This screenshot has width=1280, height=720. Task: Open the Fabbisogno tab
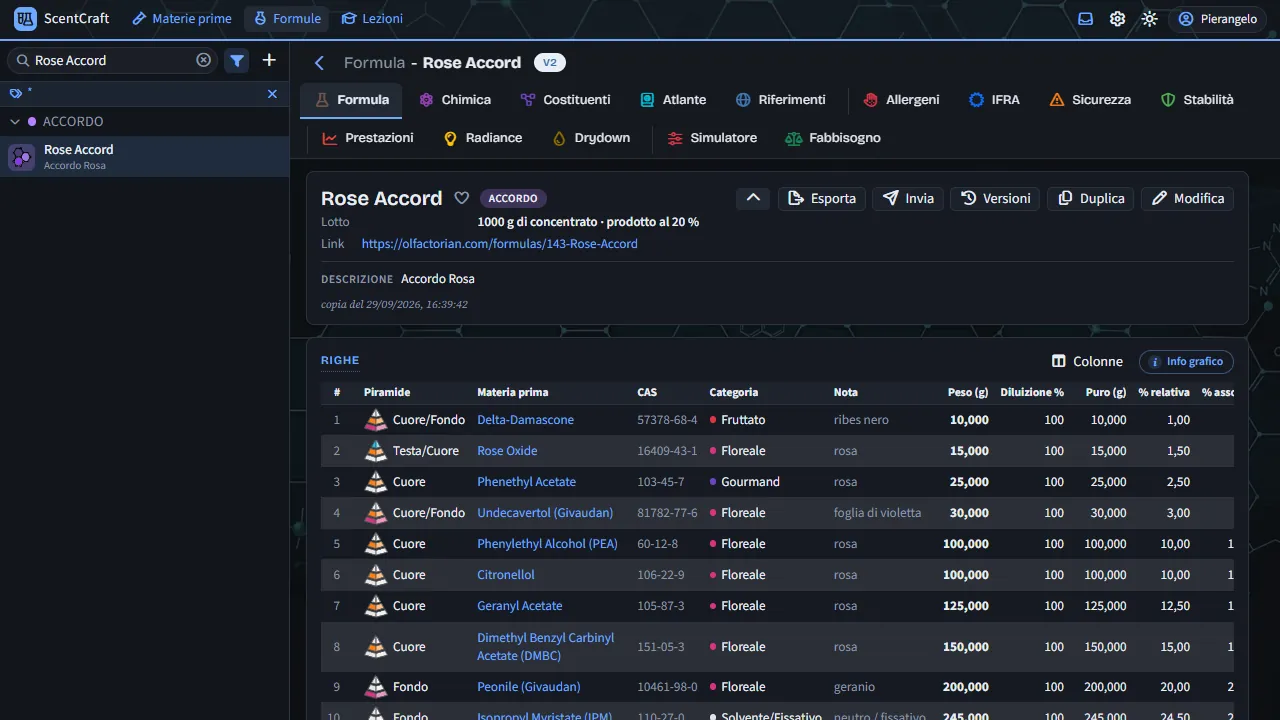(833, 138)
